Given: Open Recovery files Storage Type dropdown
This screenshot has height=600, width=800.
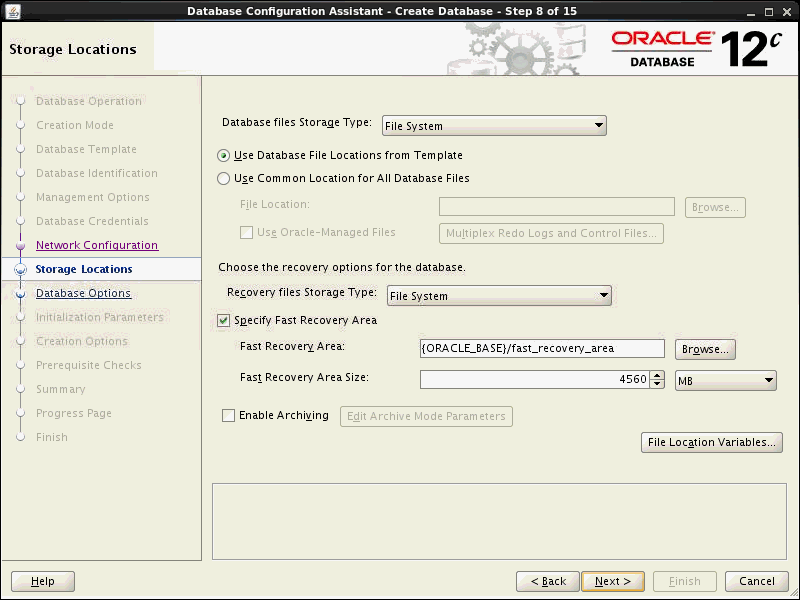Looking at the screenshot, I should 499,295.
